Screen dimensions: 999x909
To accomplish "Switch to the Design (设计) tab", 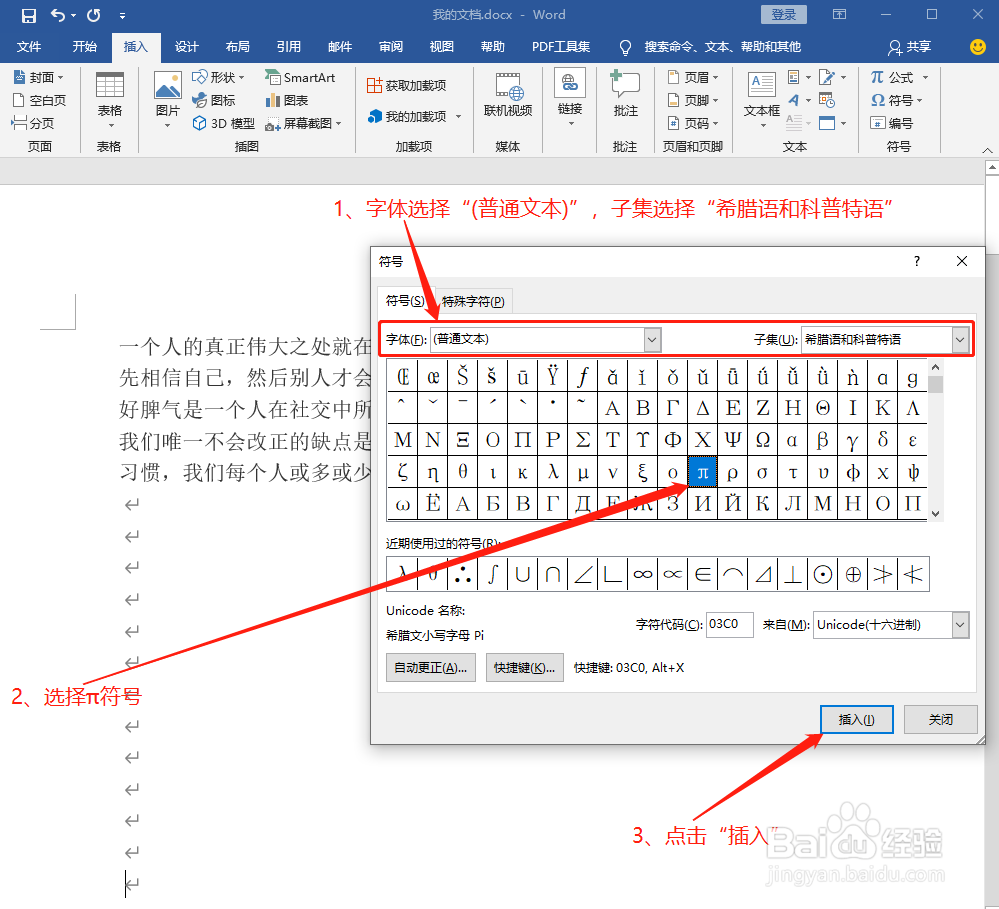I will 187,47.
